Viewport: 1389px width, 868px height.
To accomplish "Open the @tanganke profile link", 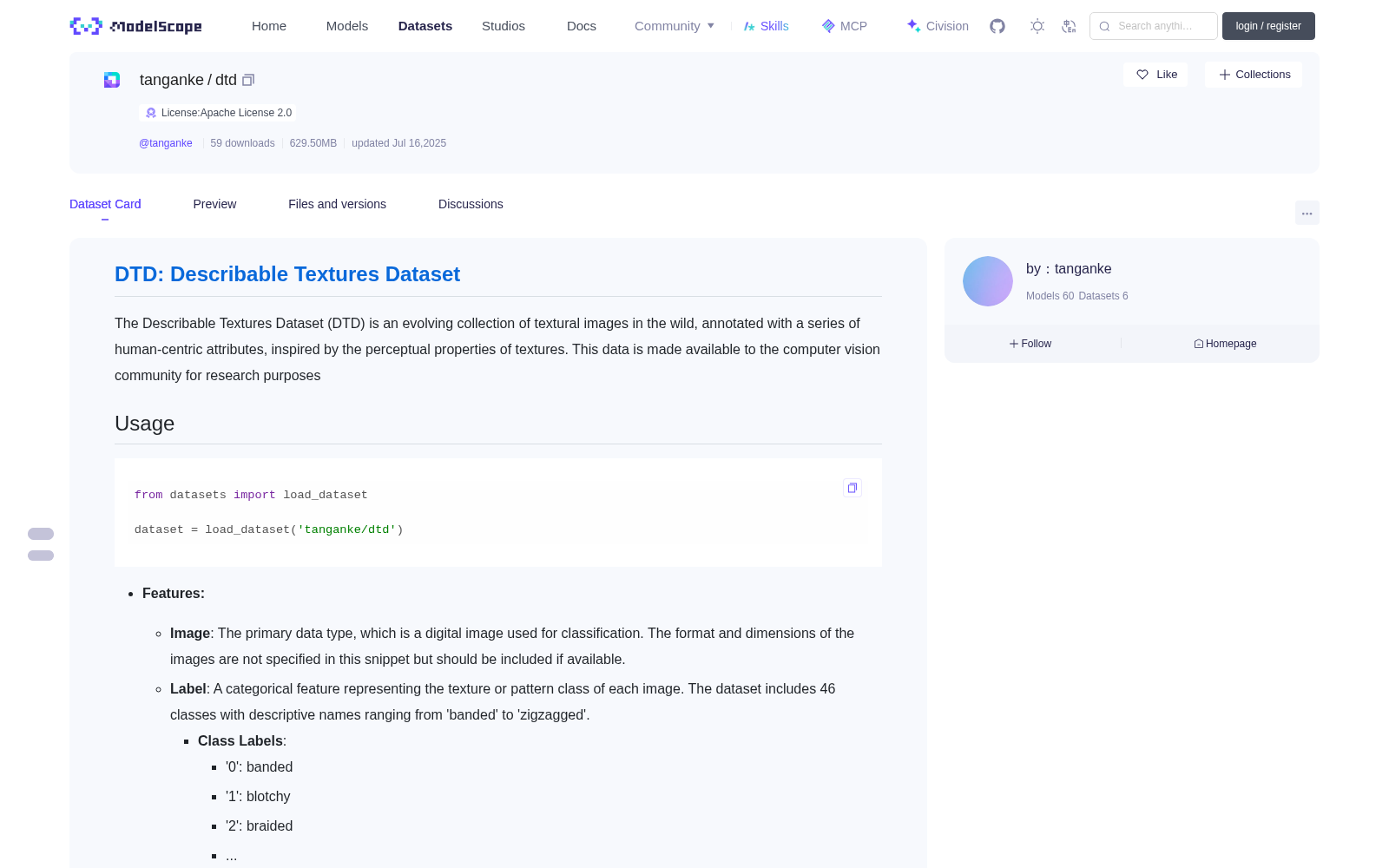I will (166, 143).
